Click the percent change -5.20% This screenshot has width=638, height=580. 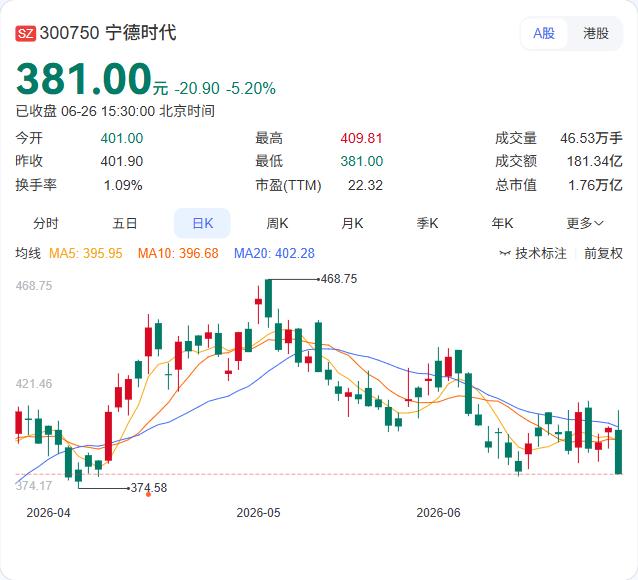[x=251, y=88]
